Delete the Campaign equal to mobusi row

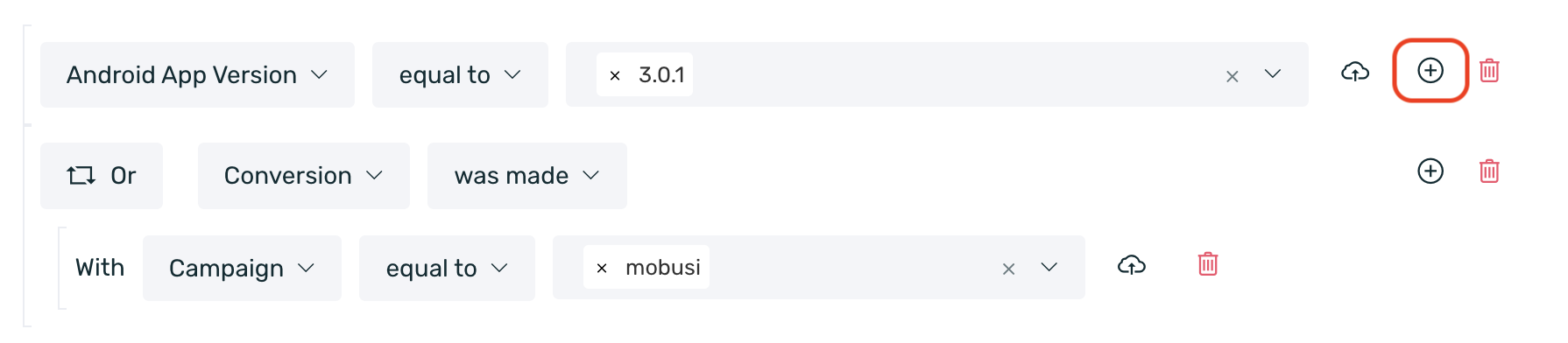pyautogui.click(x=1208, y=263)
